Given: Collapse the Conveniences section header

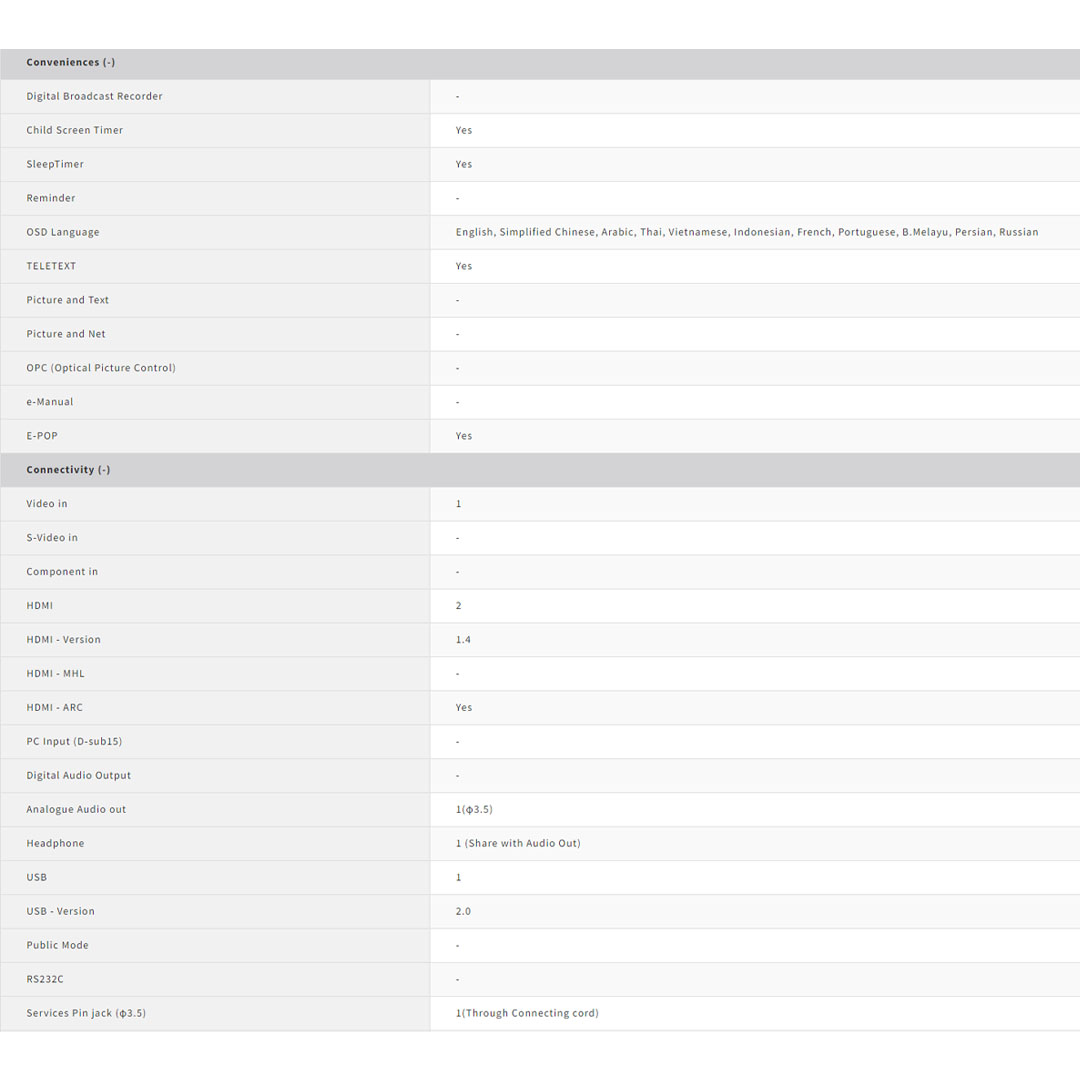Looking at the screenshot, I should point(71,62).
